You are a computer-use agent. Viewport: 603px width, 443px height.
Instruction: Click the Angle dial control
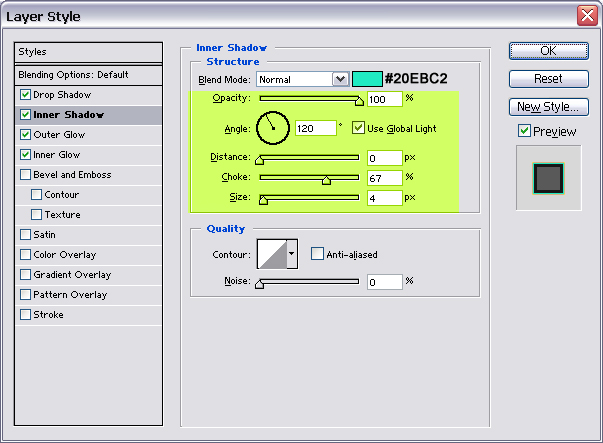272,128
